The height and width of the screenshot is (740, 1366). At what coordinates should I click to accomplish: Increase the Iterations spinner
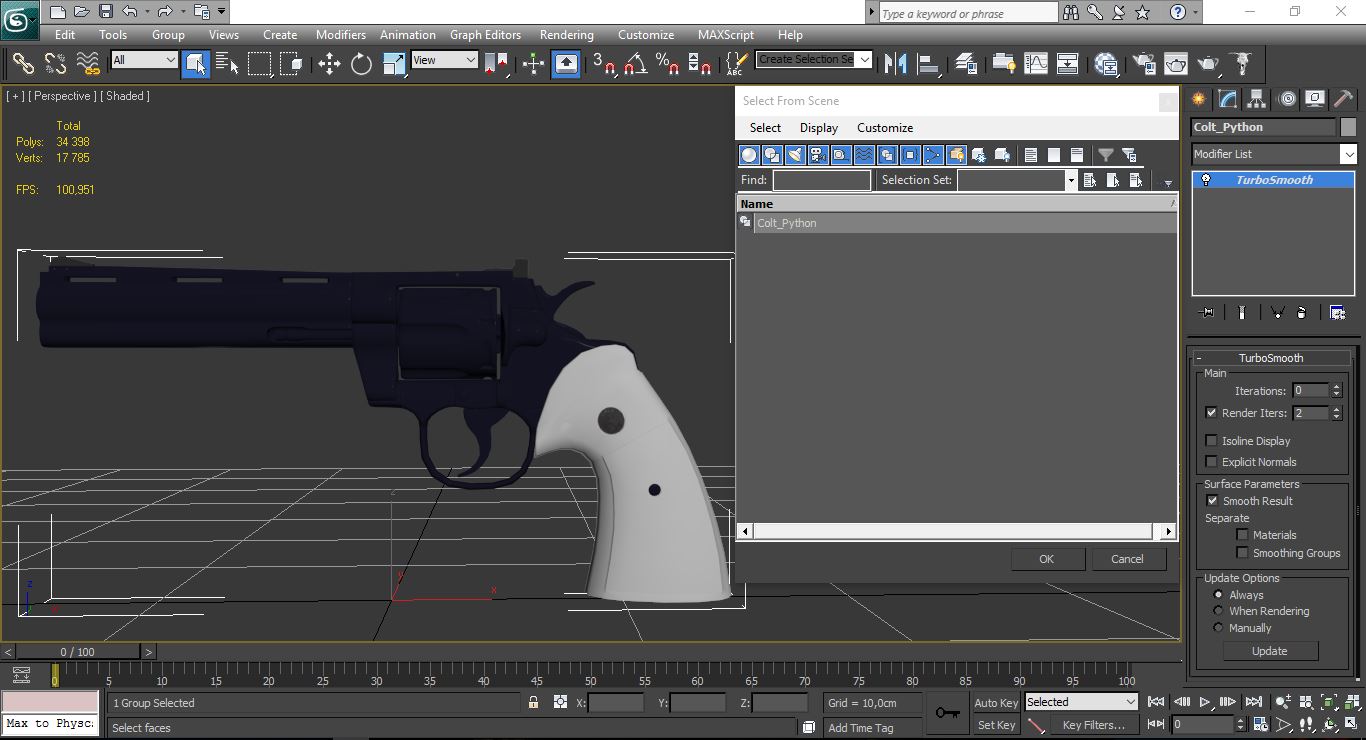(x=1336, y=387)
